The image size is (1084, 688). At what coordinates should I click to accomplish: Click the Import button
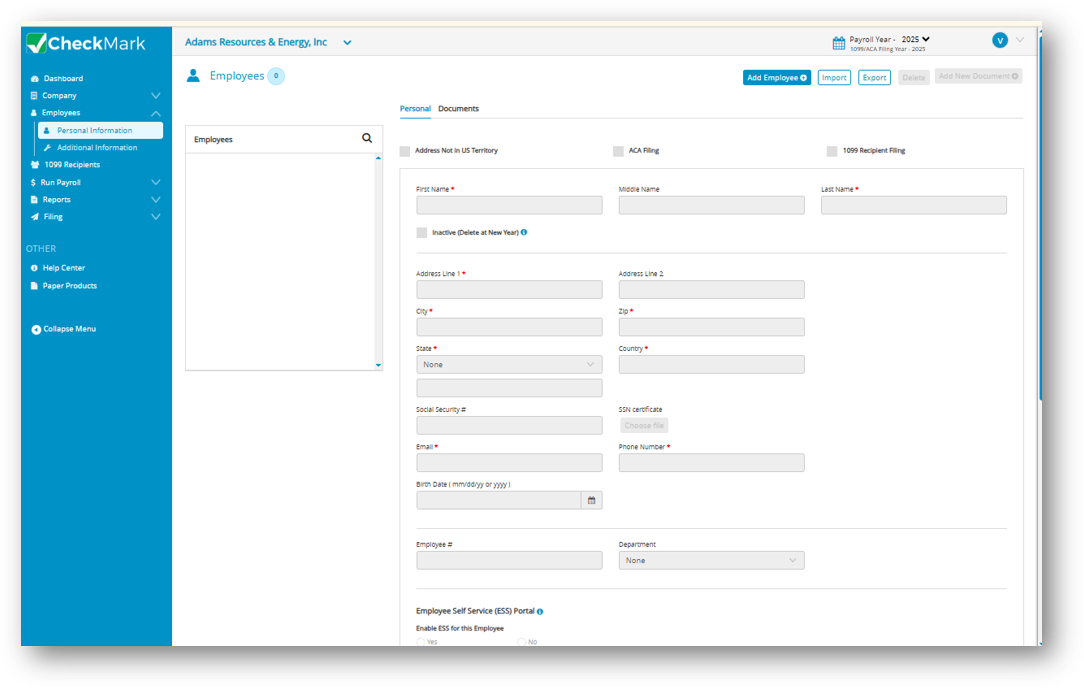tap(834, 77)
